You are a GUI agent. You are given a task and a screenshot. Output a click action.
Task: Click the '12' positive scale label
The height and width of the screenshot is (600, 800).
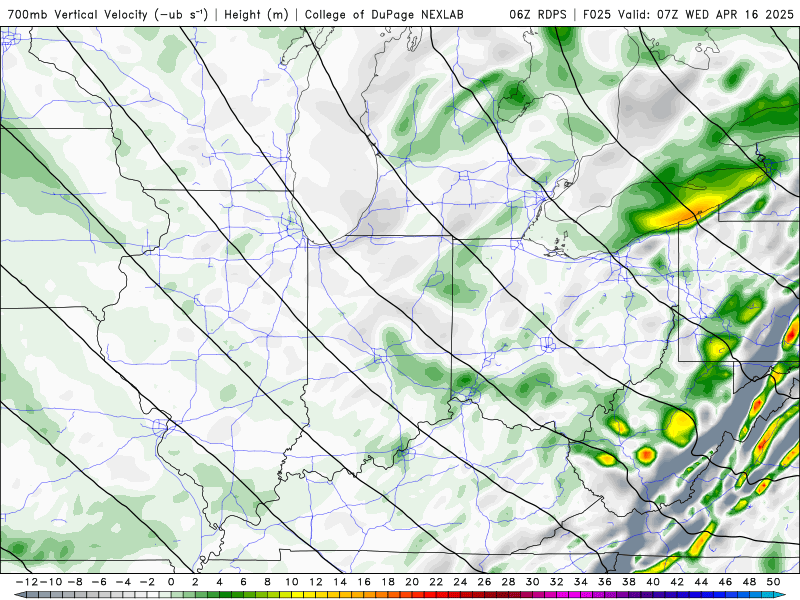(x=316, y=582)
